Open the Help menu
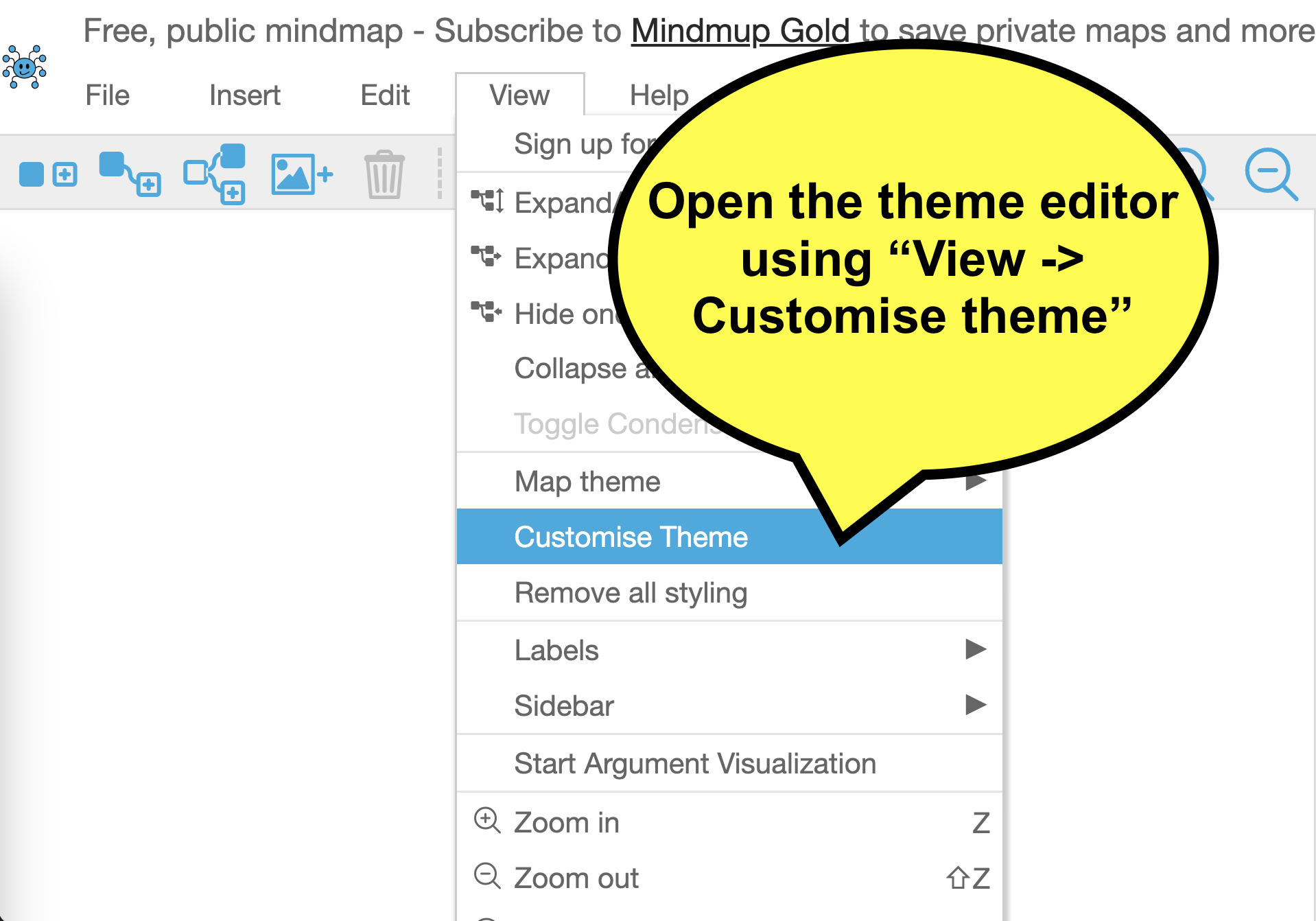The height and width of the screenshot is (921, 1316). coord(659,95)
